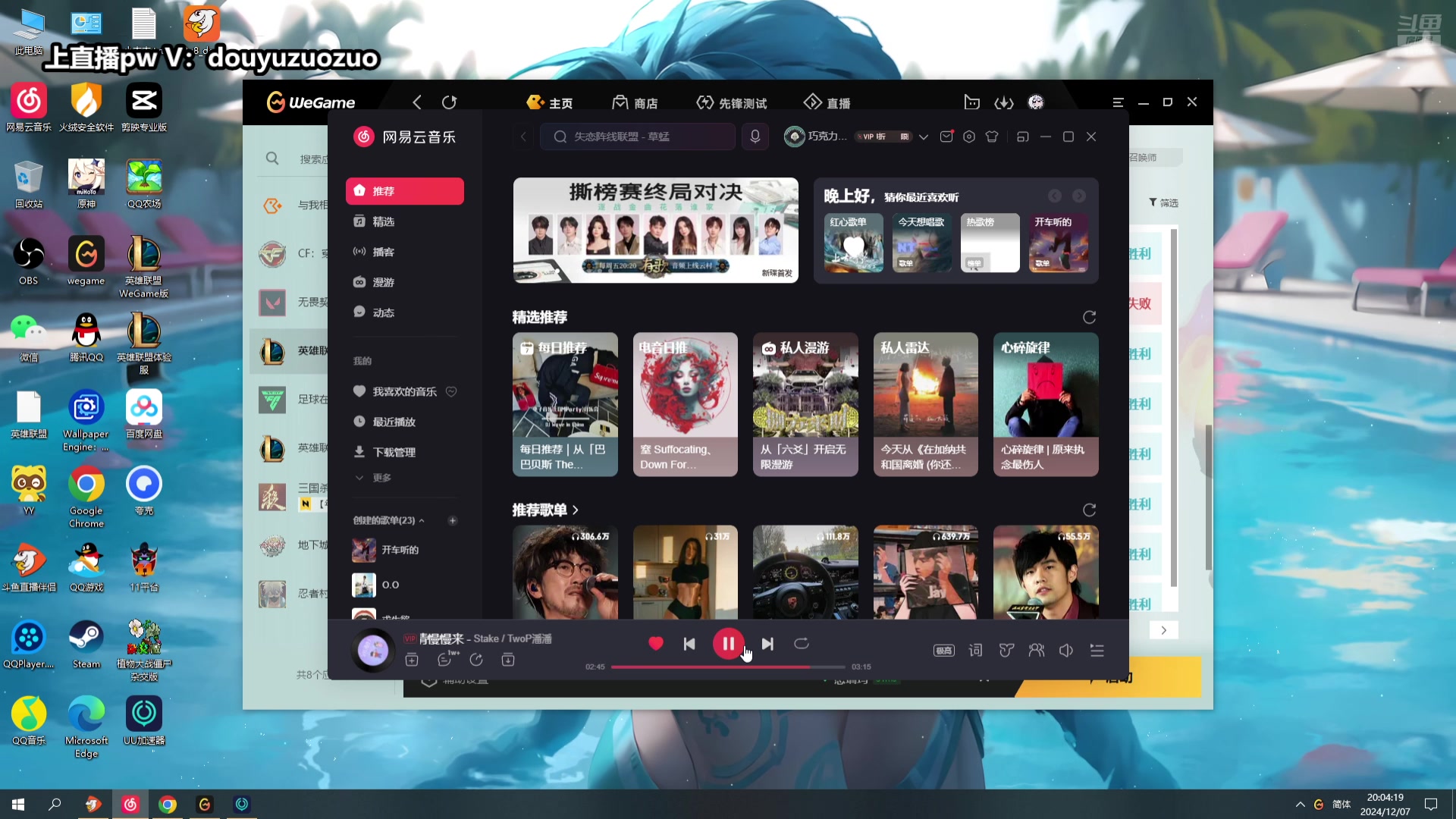1456x819 pixels.
Task: Collapse the 创建的歌单(23) section
Action: (389, 520)
